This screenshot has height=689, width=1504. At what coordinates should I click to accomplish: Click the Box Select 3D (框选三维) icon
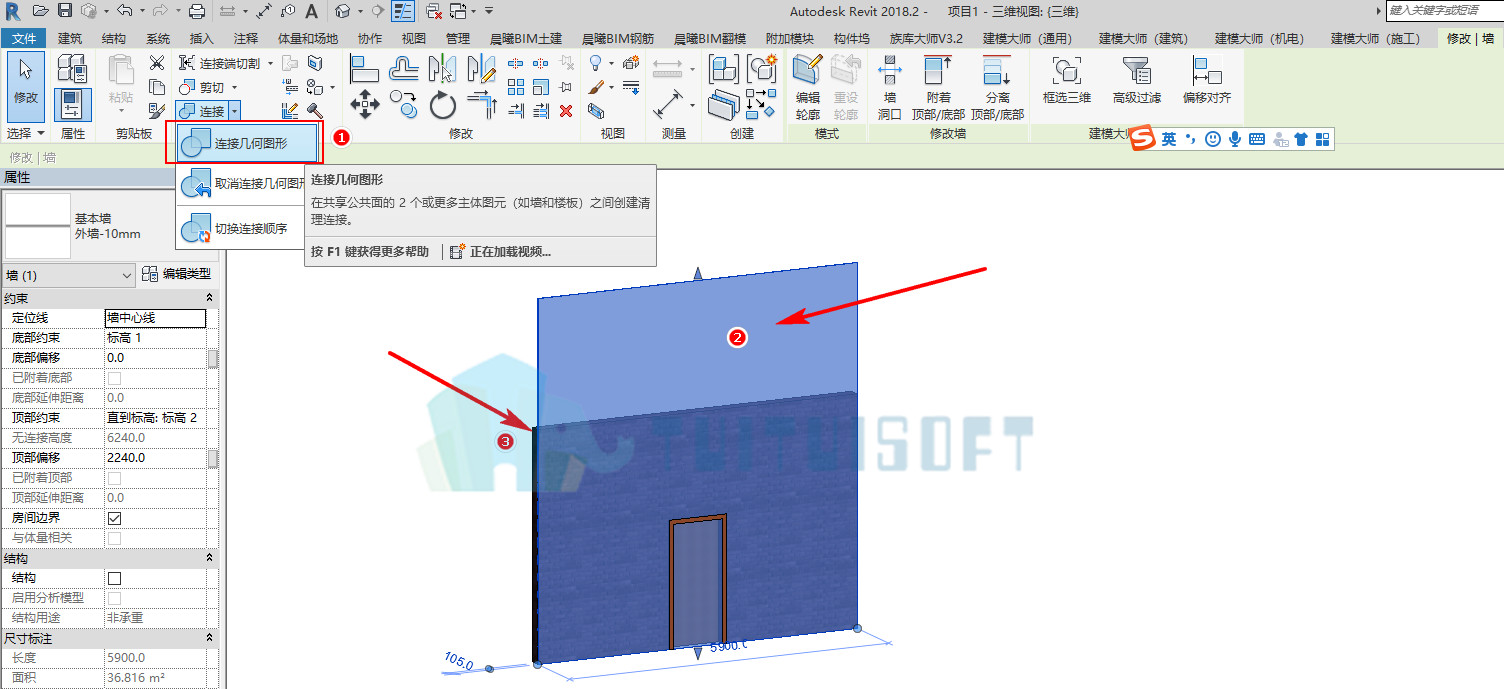(1067, 79)
